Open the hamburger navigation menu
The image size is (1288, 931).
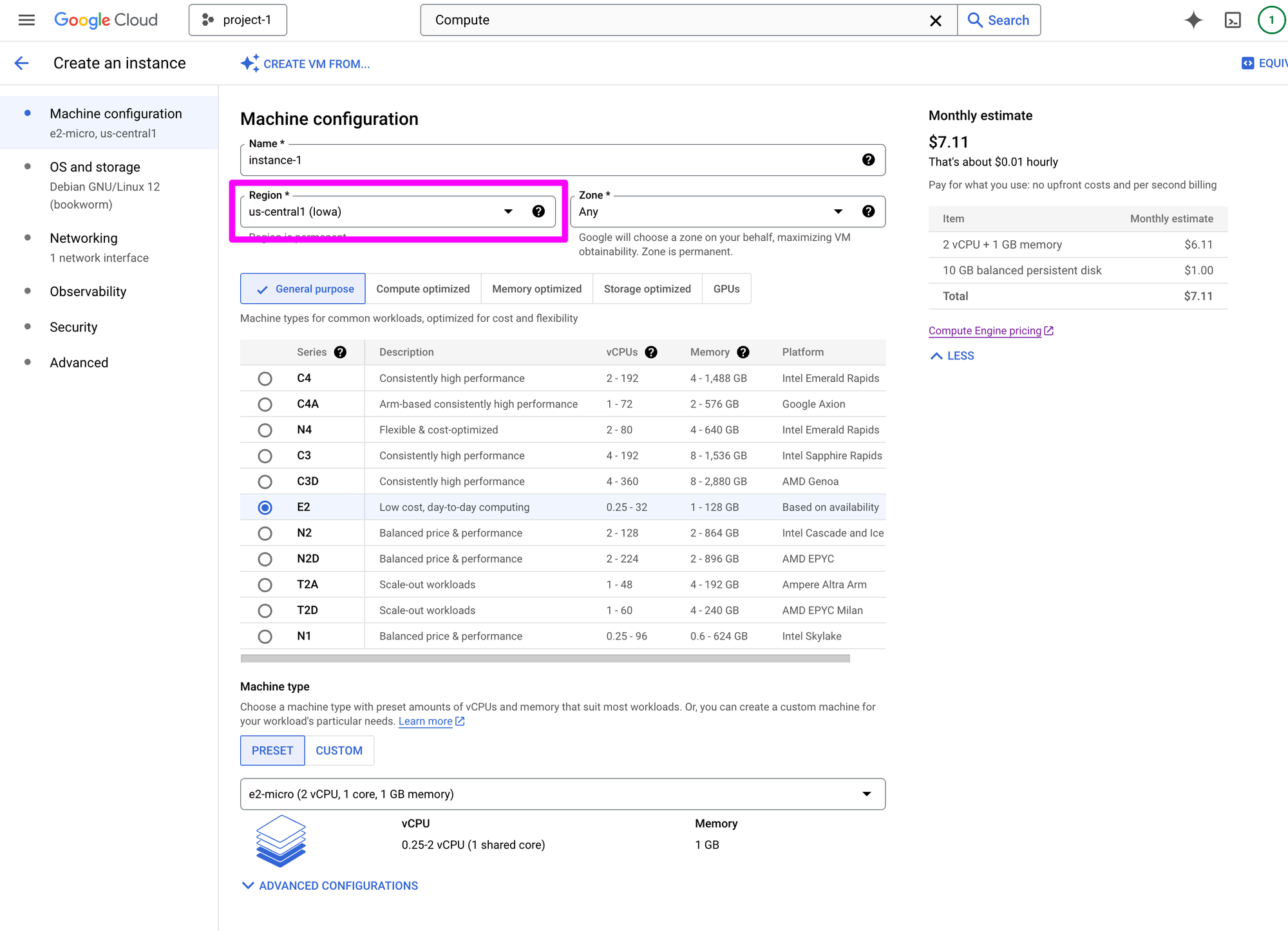26,20
